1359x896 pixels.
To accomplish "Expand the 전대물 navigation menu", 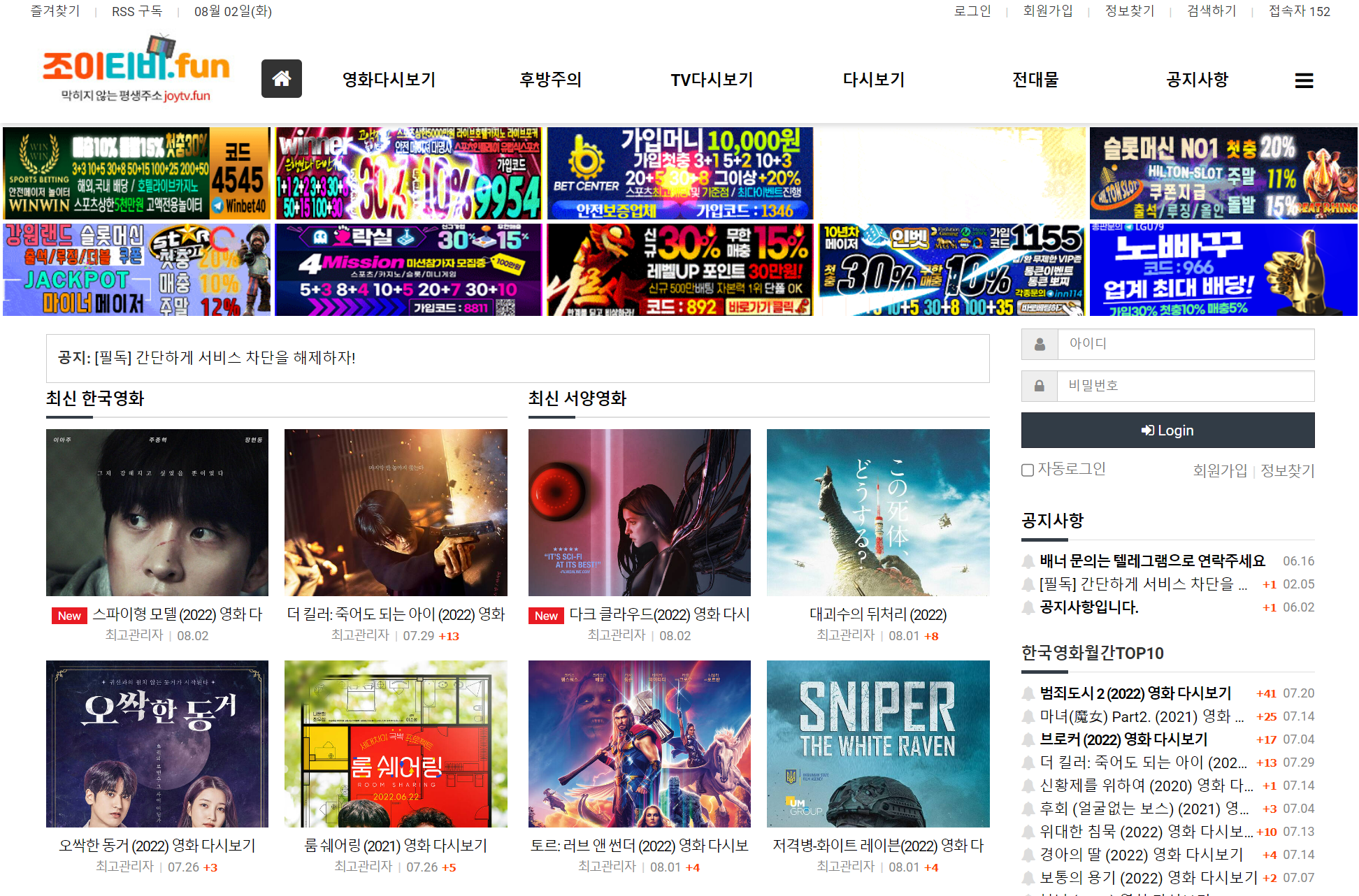I will (x=1035, y=80).
